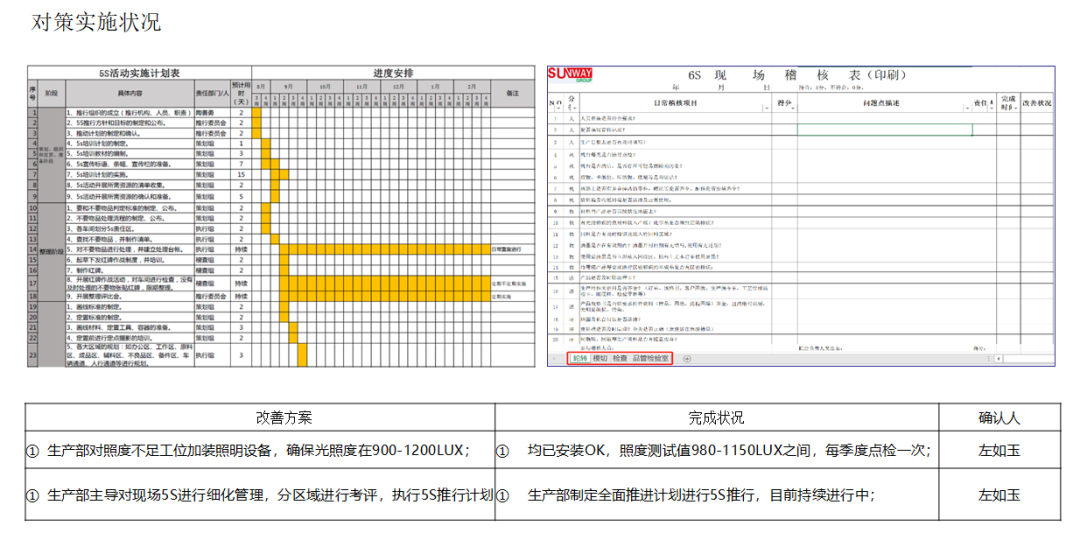Click the long orange bar in row 14
Image resolution: width=1080 pixels, height=533 pixels.
pos(384,248)
